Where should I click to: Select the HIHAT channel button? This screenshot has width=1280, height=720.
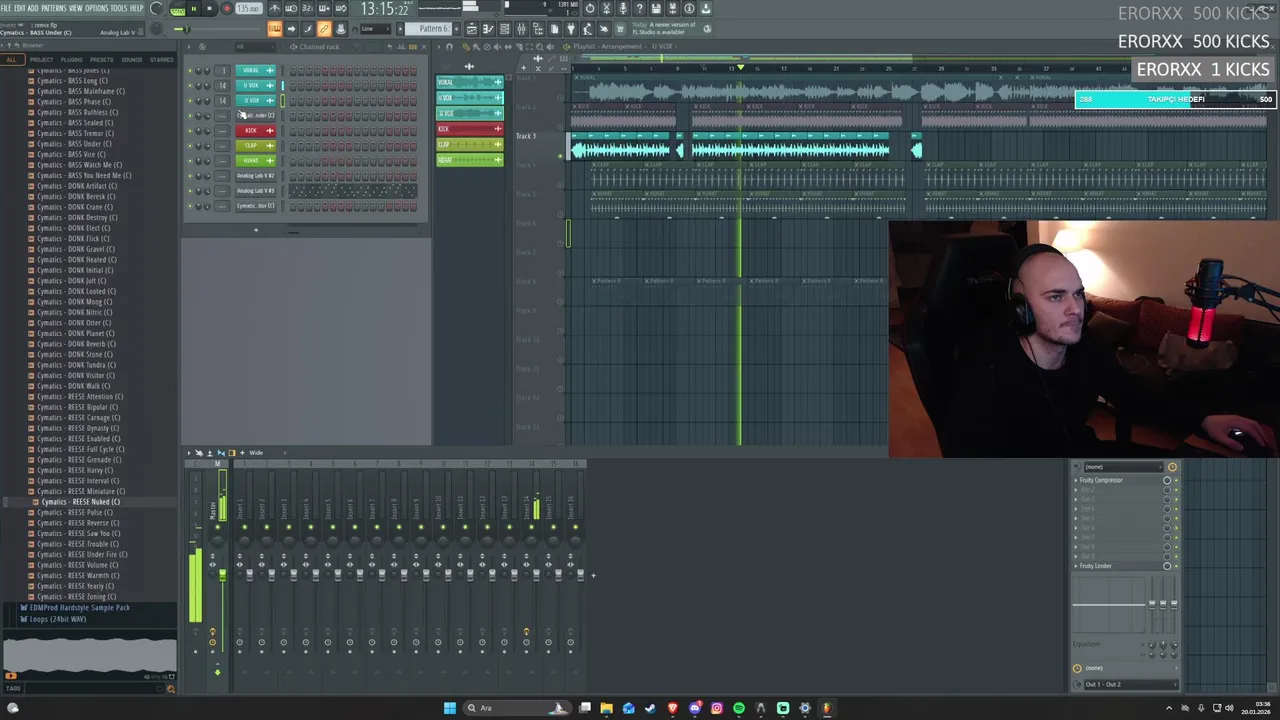(256, 161)
